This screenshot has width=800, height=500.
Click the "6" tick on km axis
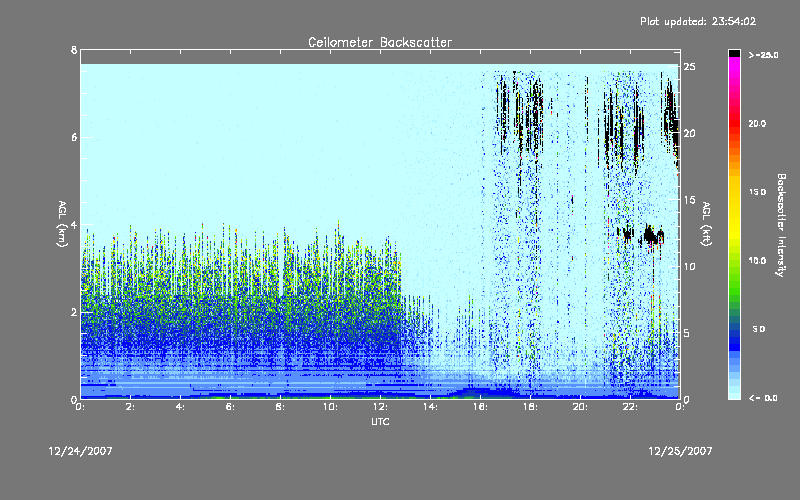[x=74, y=137]
